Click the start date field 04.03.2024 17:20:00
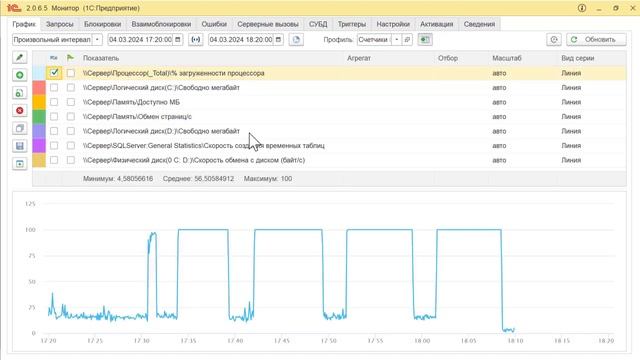The height and width of the screenshot is (360, 640). [x=140, y=40]
